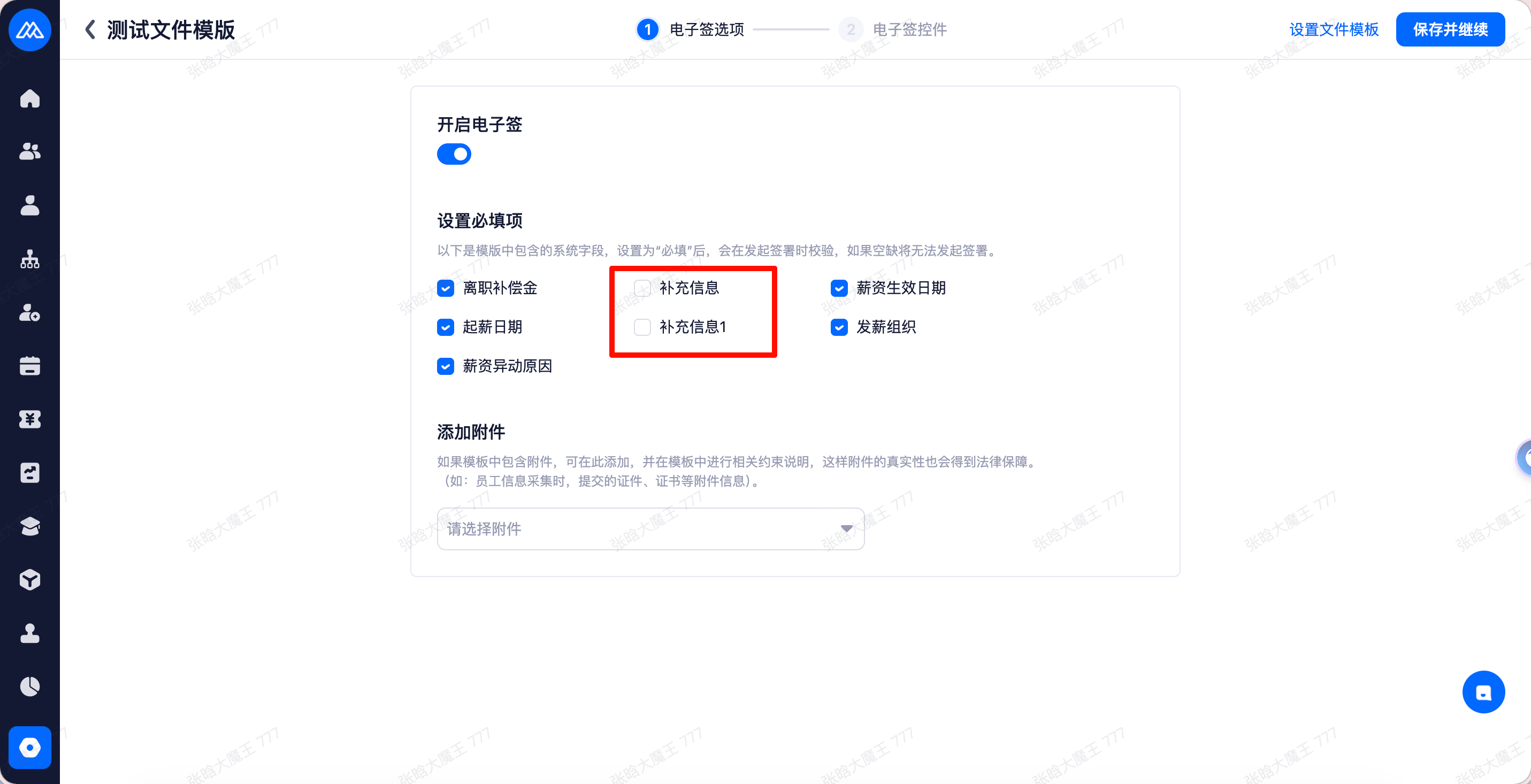
Task: Click the attachment dropdown arrow
Action: pyautogui.click(x=846, y=528)
